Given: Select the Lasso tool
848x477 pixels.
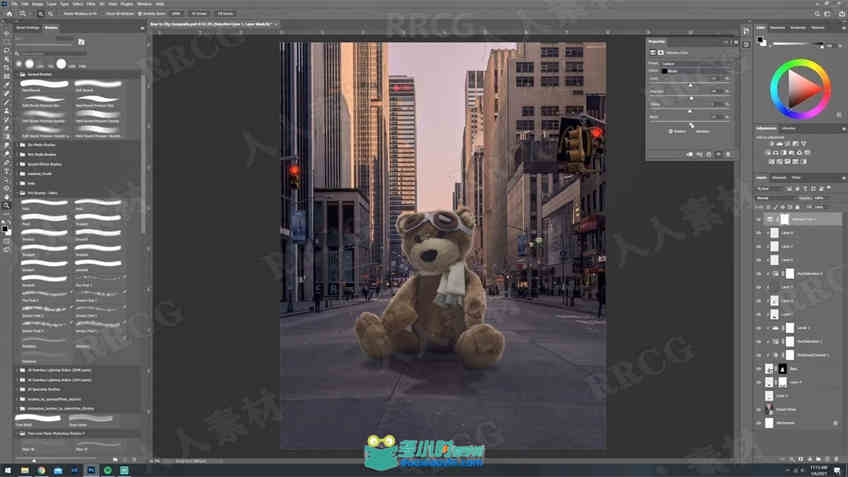Looking at the screenshot, I should click(6, 50).
